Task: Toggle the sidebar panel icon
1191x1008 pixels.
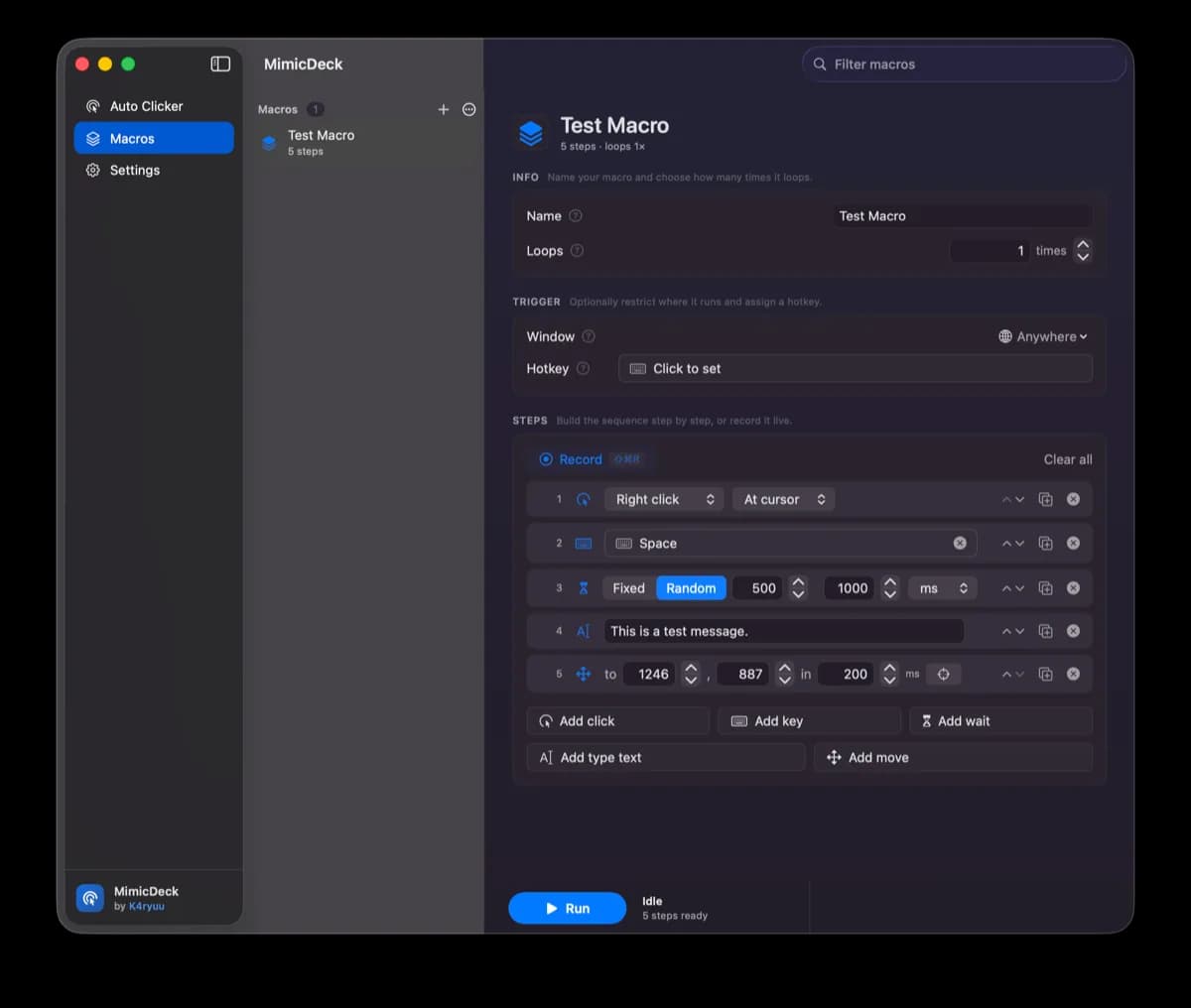Action: click(220, 63)
